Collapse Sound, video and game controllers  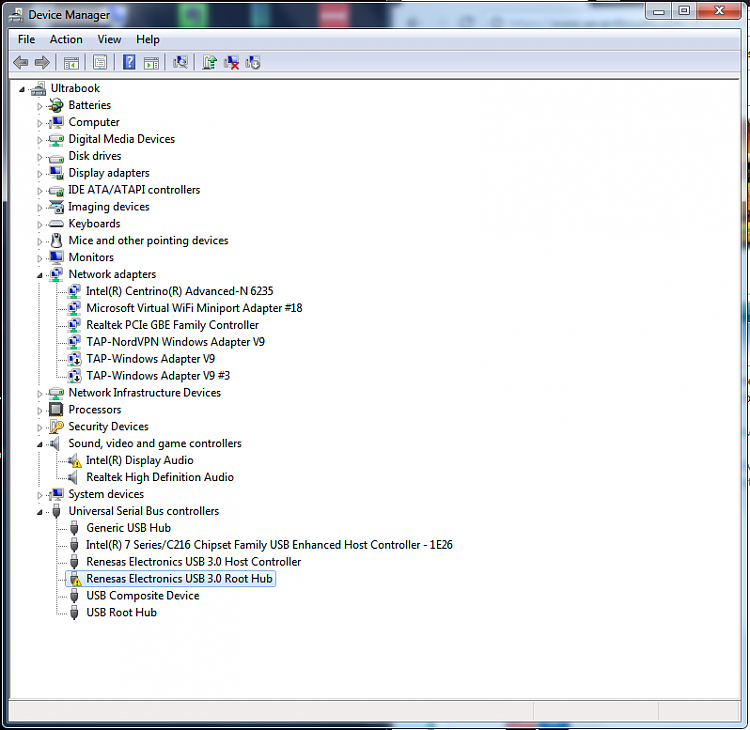(40, 444)
